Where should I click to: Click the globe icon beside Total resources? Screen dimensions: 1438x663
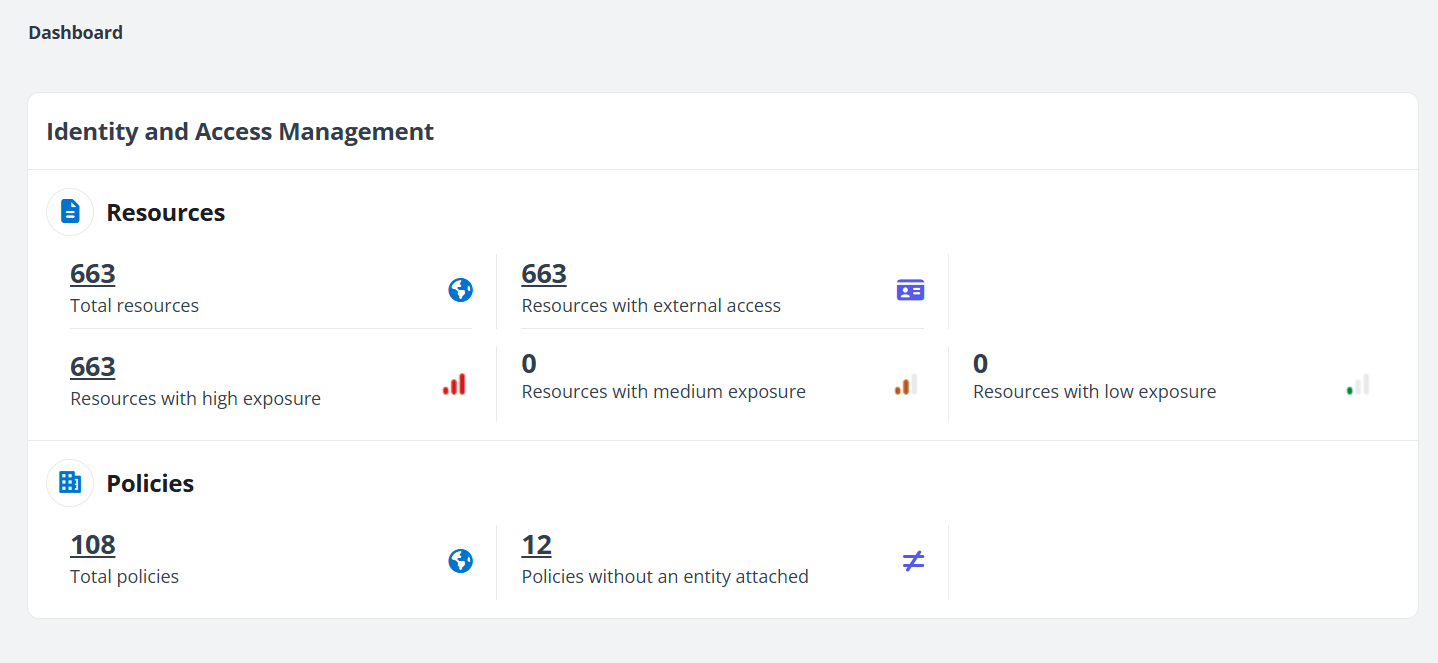coord(460,290)
